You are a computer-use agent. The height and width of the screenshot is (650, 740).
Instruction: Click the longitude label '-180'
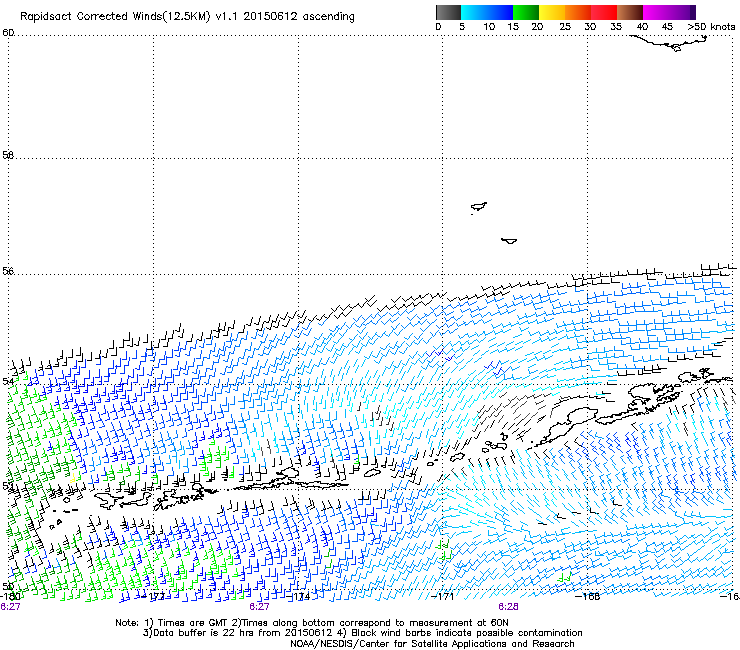tap(10, 596)
